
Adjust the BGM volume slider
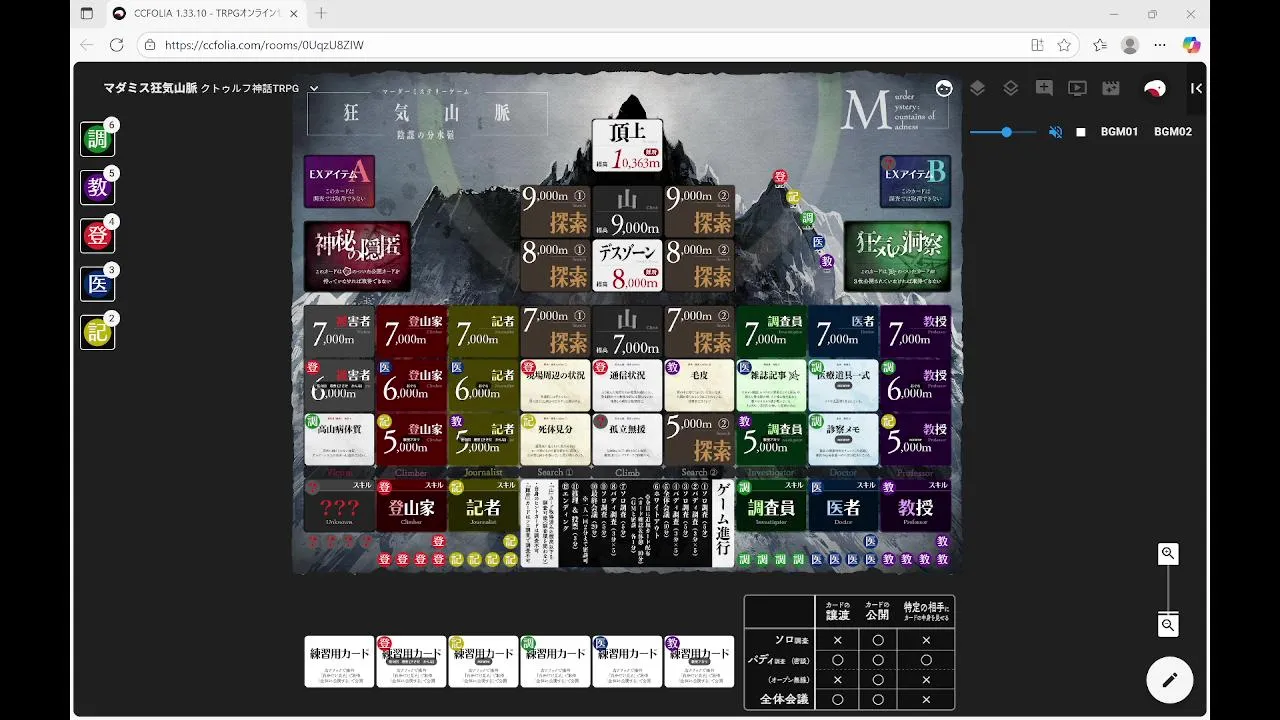coord(1003,132)
